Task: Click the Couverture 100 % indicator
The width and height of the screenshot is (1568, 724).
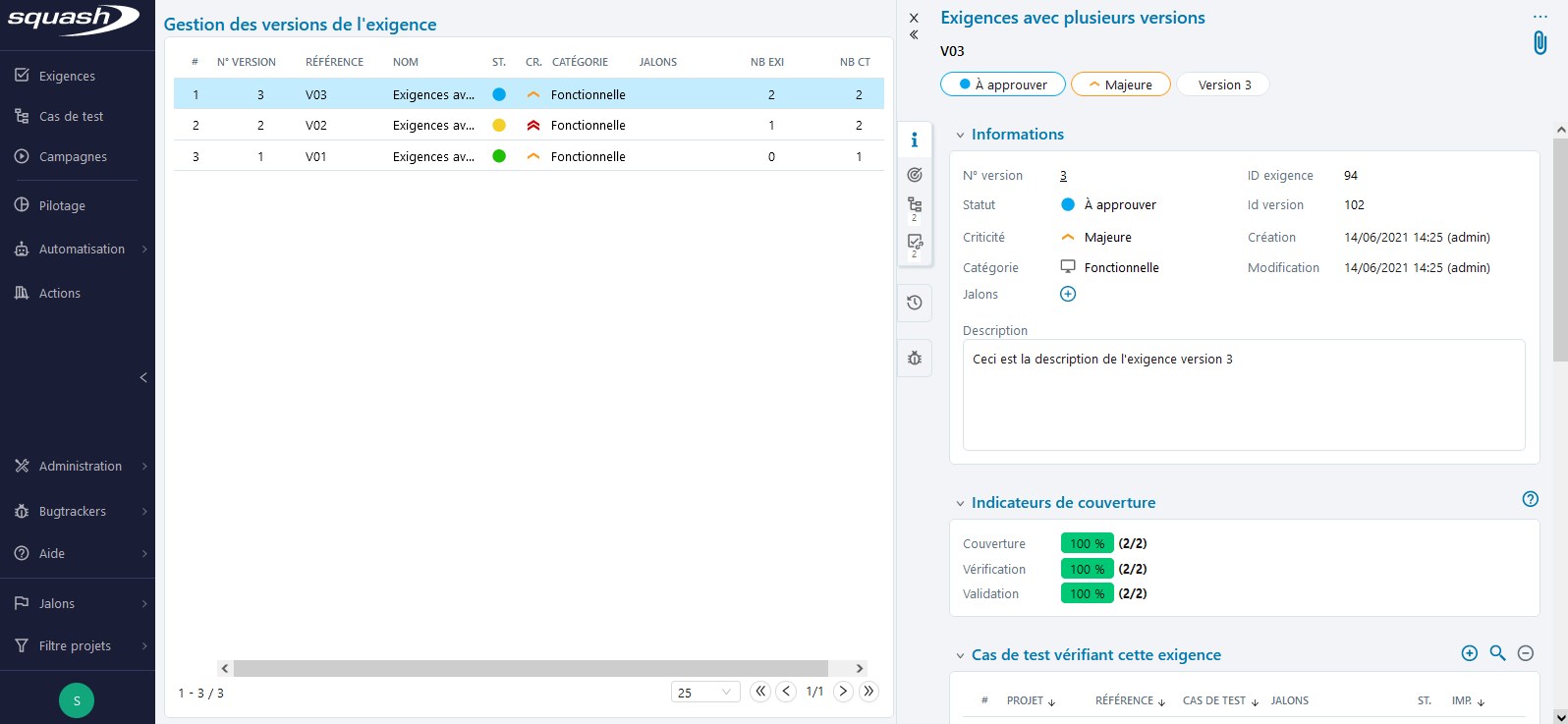Action: click(1087, 543)
